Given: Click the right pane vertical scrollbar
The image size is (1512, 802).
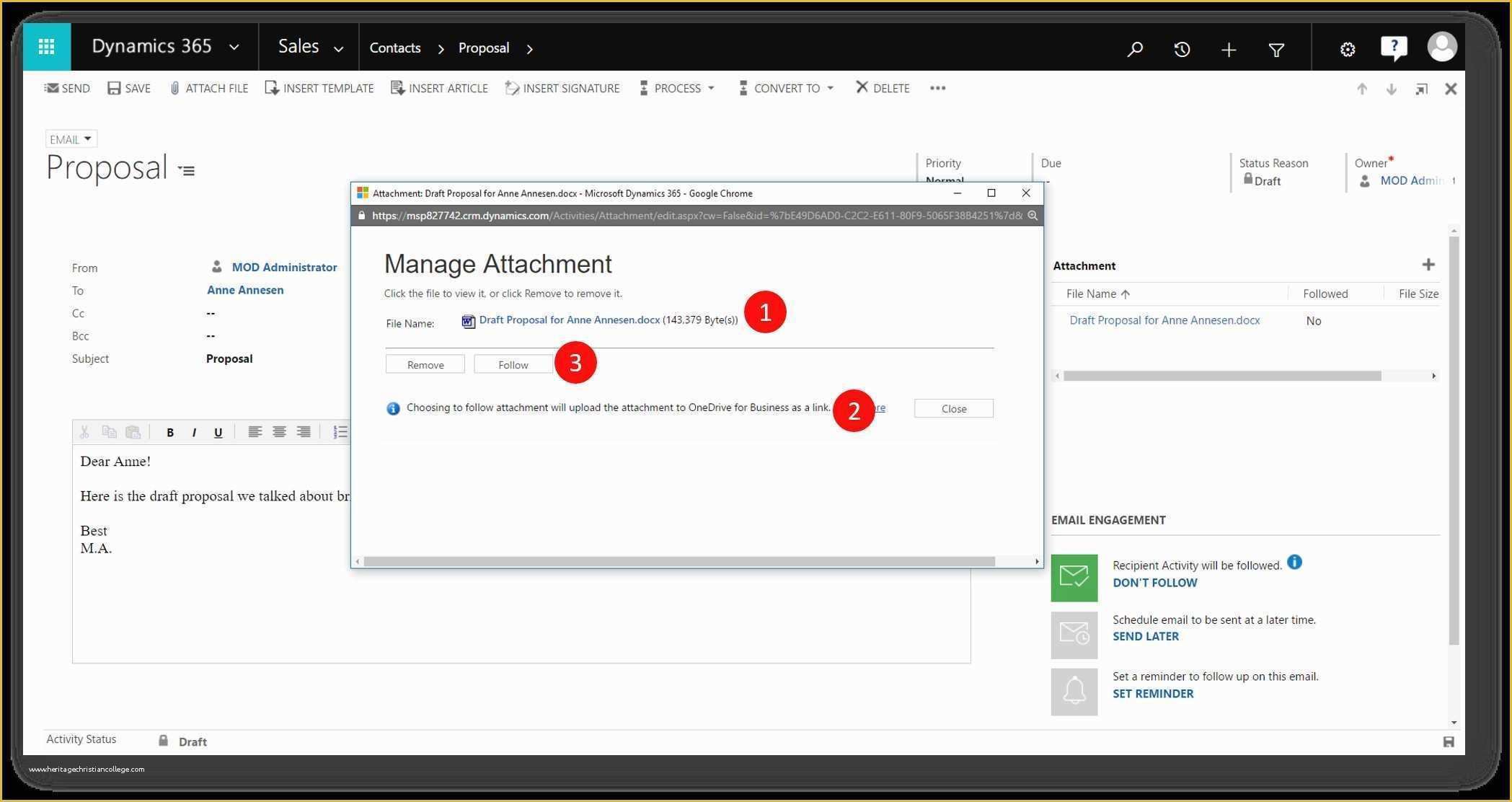Looking at the screenshot, I should tap(1454, 440).
